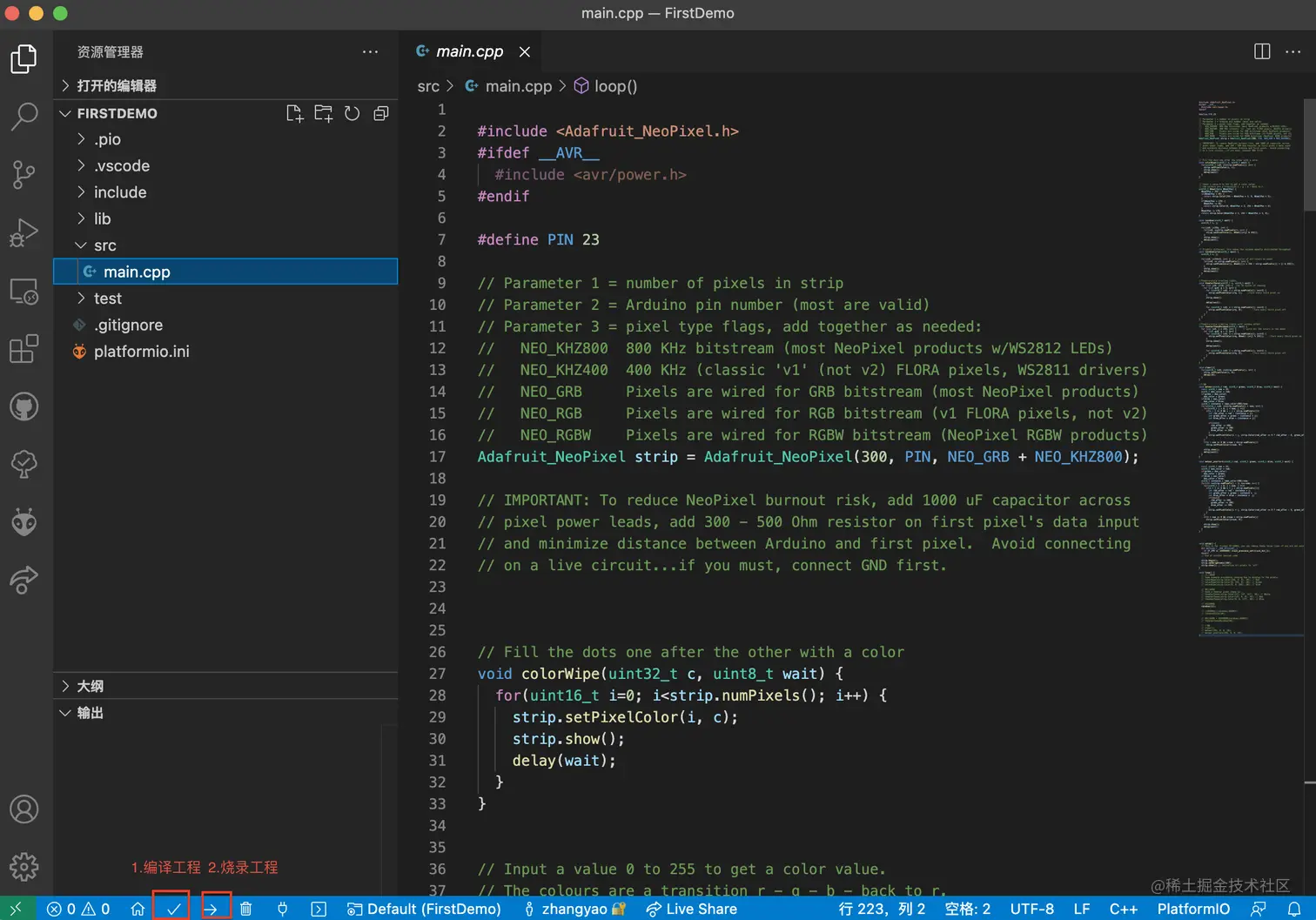
Task: Click PlatformIO language status item
Action: [x=1193, y=909]
